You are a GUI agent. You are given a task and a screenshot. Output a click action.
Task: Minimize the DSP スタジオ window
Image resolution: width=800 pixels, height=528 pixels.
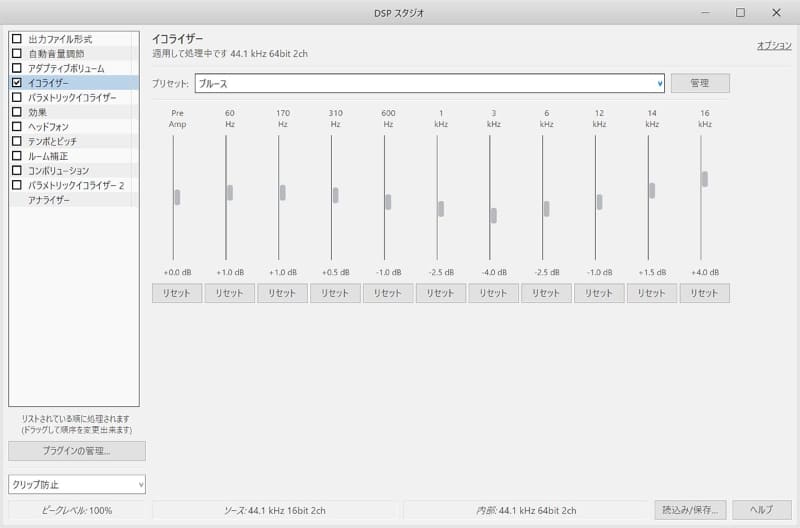coord(706,12)
